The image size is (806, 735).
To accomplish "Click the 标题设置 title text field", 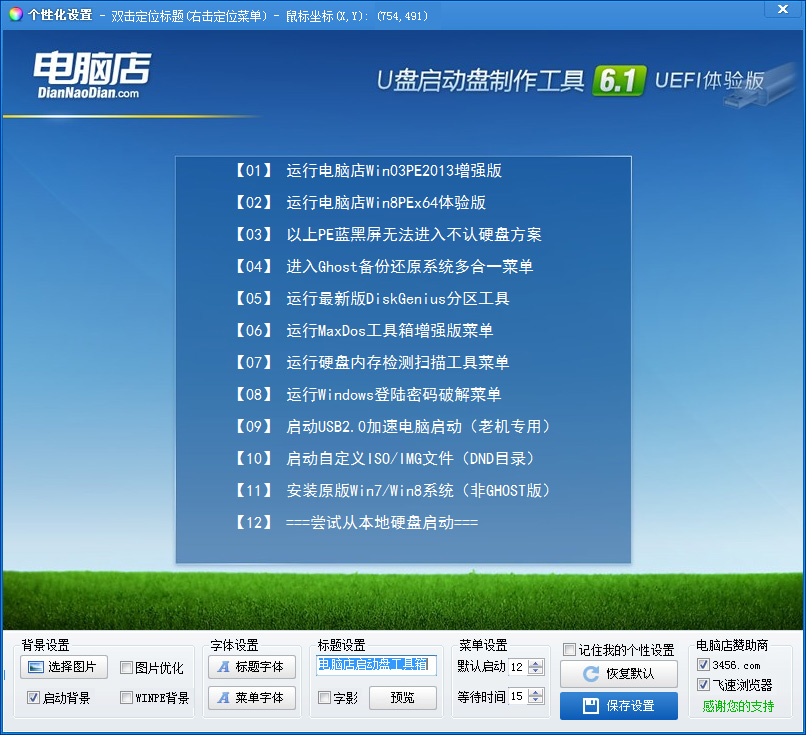I will click(376, 665).
